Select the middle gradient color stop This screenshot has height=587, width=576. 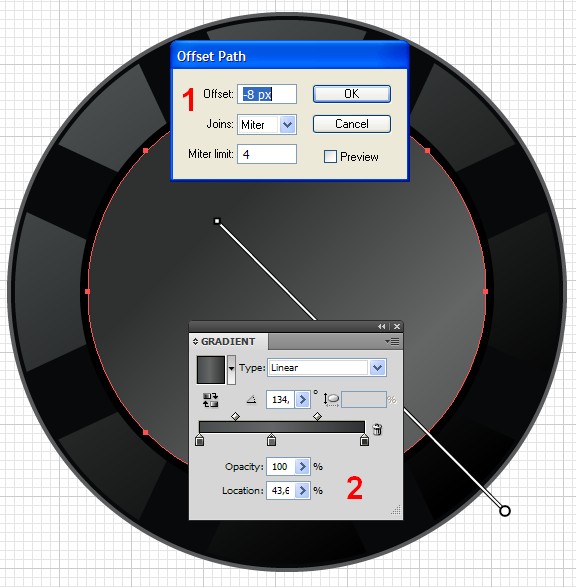(271, 440)
